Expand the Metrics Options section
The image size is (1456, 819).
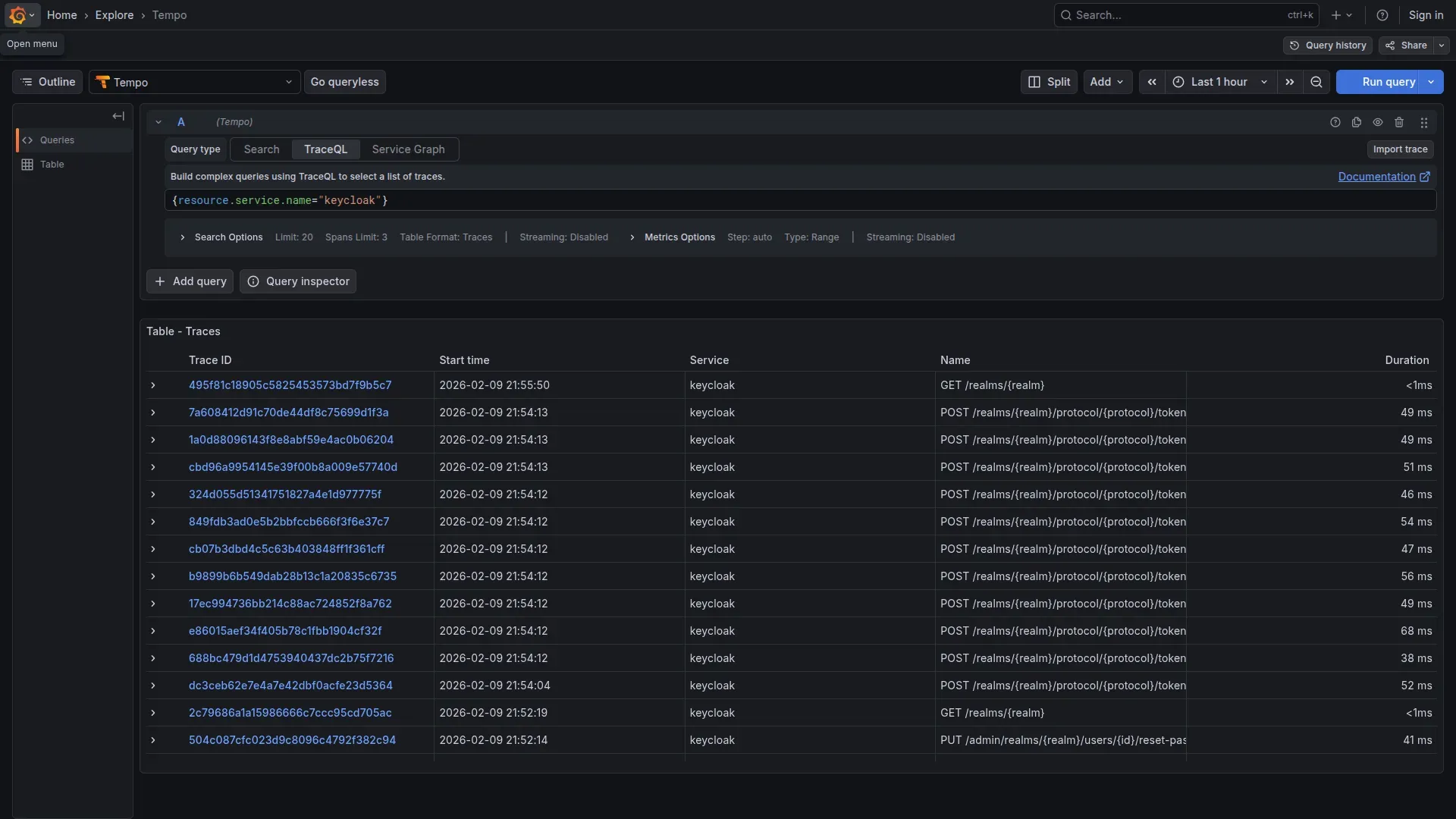click(632, 237)
